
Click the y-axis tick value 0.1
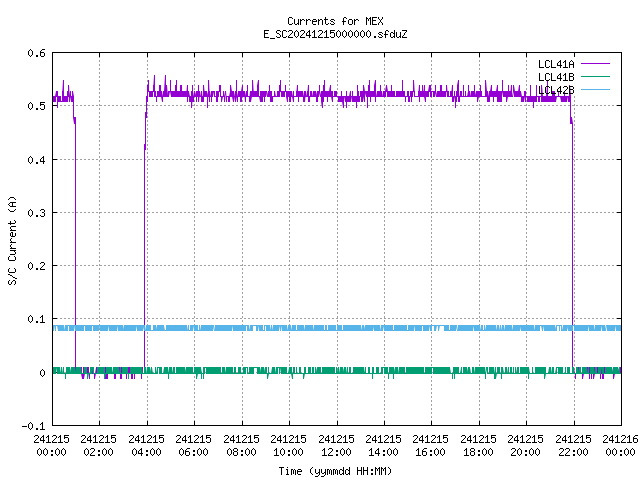(x=36, y=319)
